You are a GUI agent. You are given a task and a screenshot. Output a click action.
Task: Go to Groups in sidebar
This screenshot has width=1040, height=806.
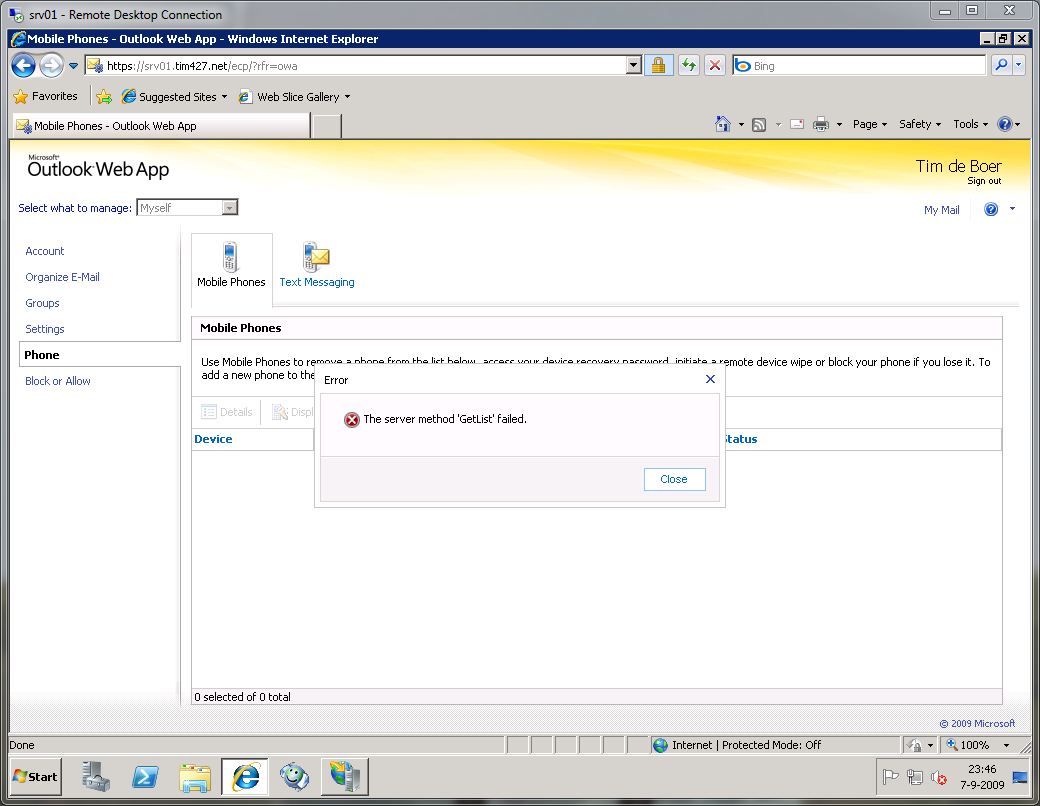[x=42, y=303]
